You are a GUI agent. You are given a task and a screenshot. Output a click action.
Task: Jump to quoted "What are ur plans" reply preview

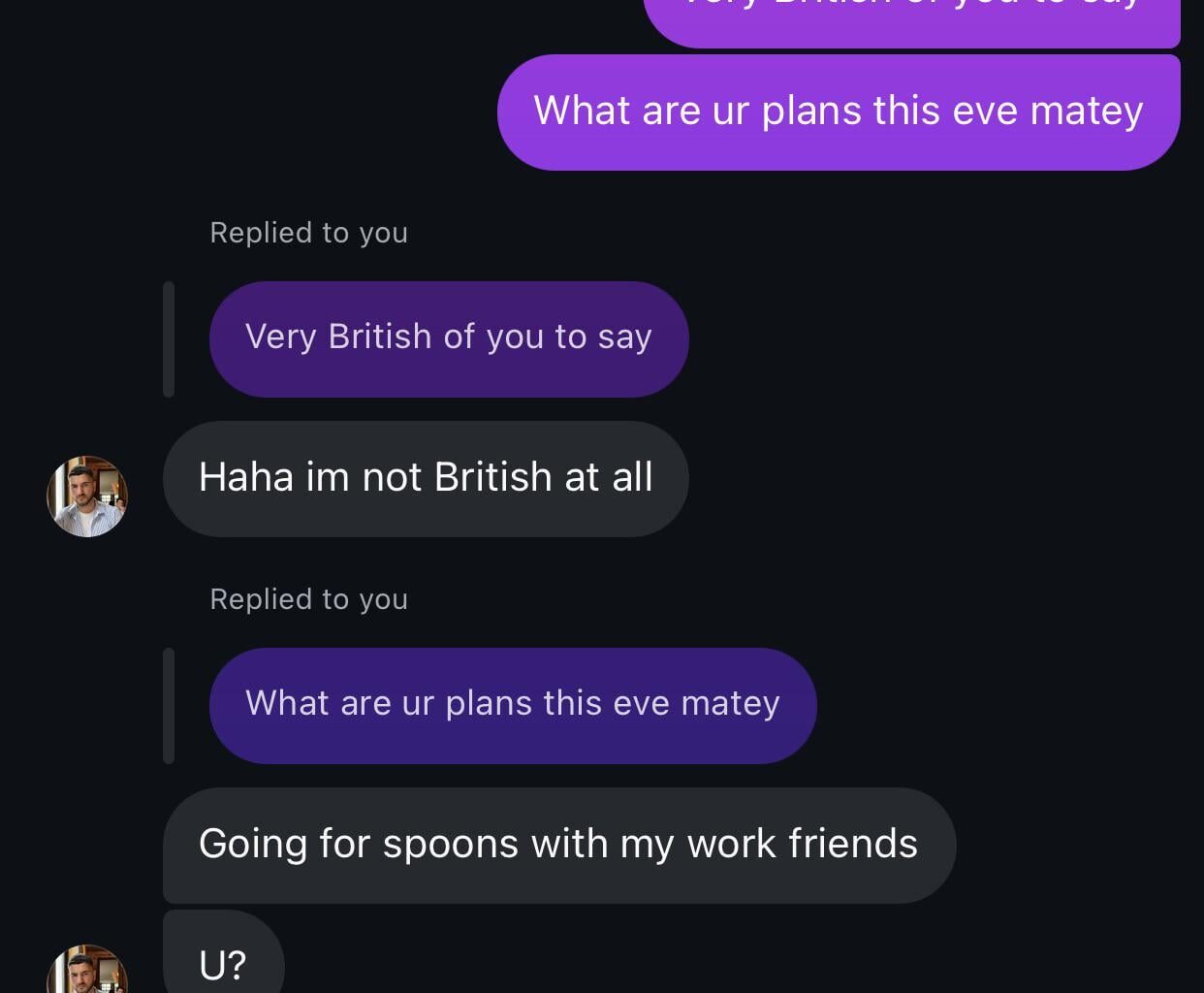pyautogui.click(x=512, y=704)
